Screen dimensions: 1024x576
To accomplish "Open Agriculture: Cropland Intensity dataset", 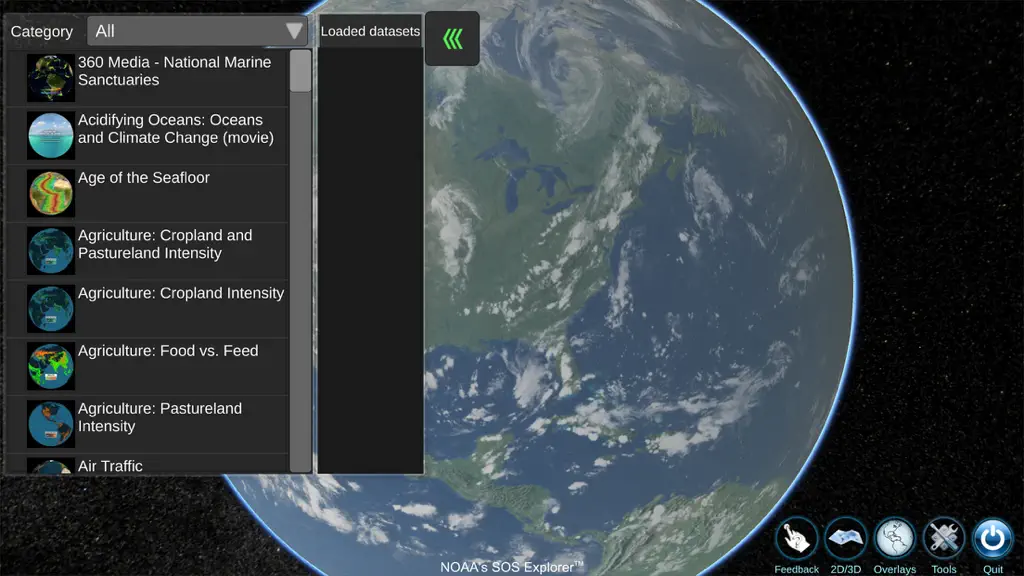I will (148, 309).
